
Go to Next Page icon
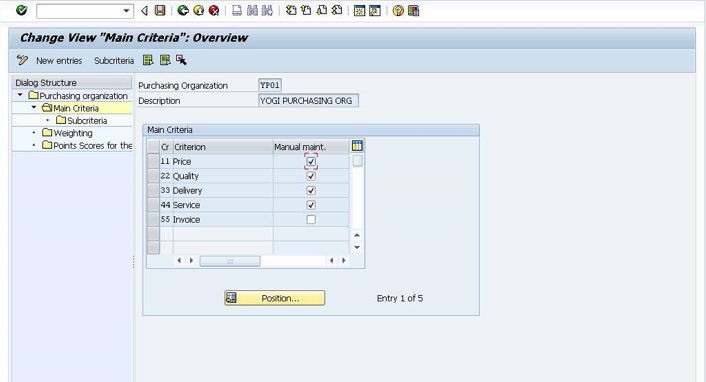(x=321, y=10)
